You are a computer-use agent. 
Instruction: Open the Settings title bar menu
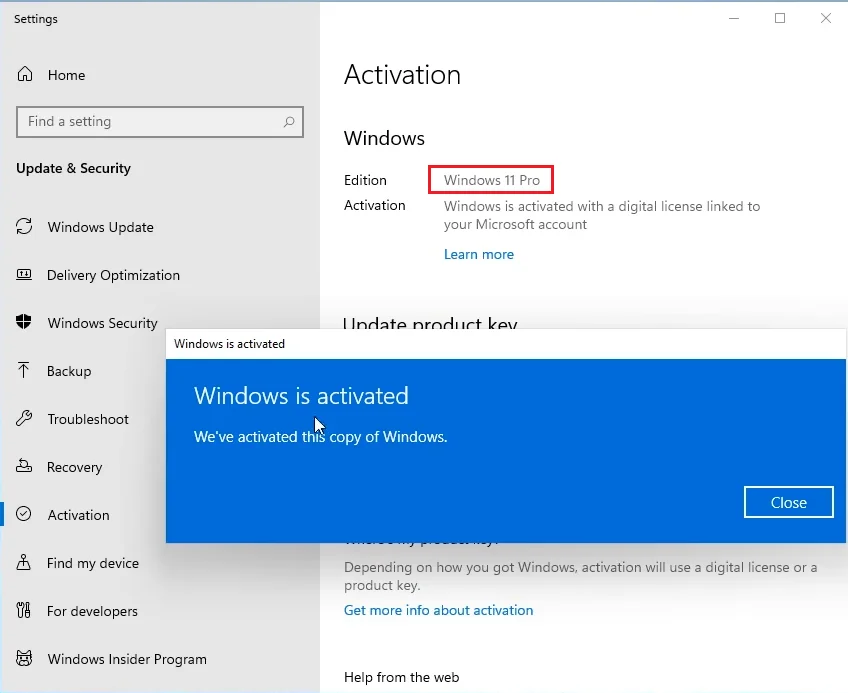click(35, 18)
